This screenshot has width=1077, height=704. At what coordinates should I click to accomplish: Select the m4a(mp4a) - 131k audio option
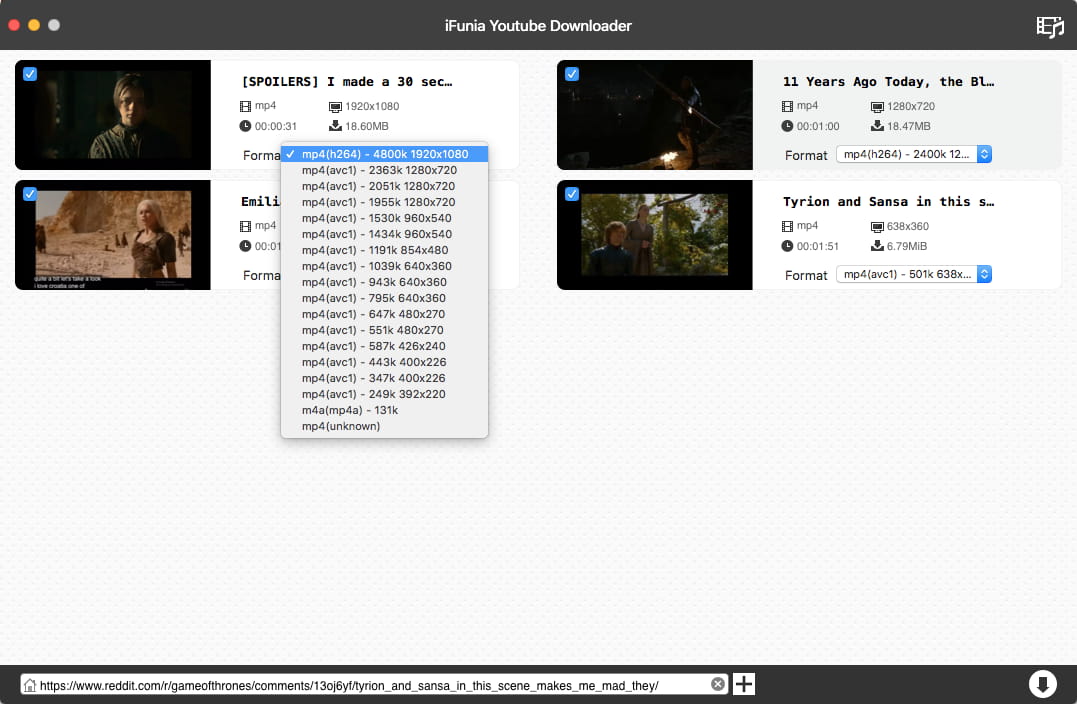(350, 410)
